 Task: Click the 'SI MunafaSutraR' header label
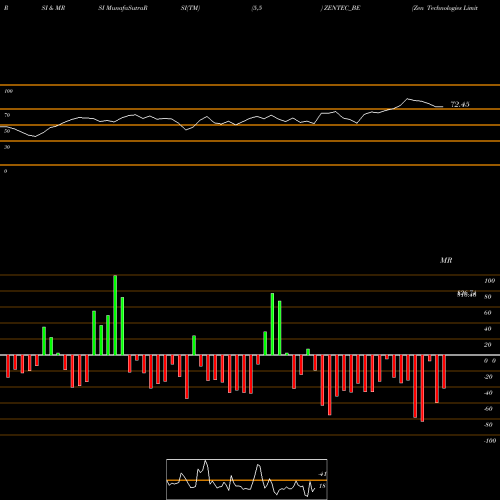(x=123, y=8)
